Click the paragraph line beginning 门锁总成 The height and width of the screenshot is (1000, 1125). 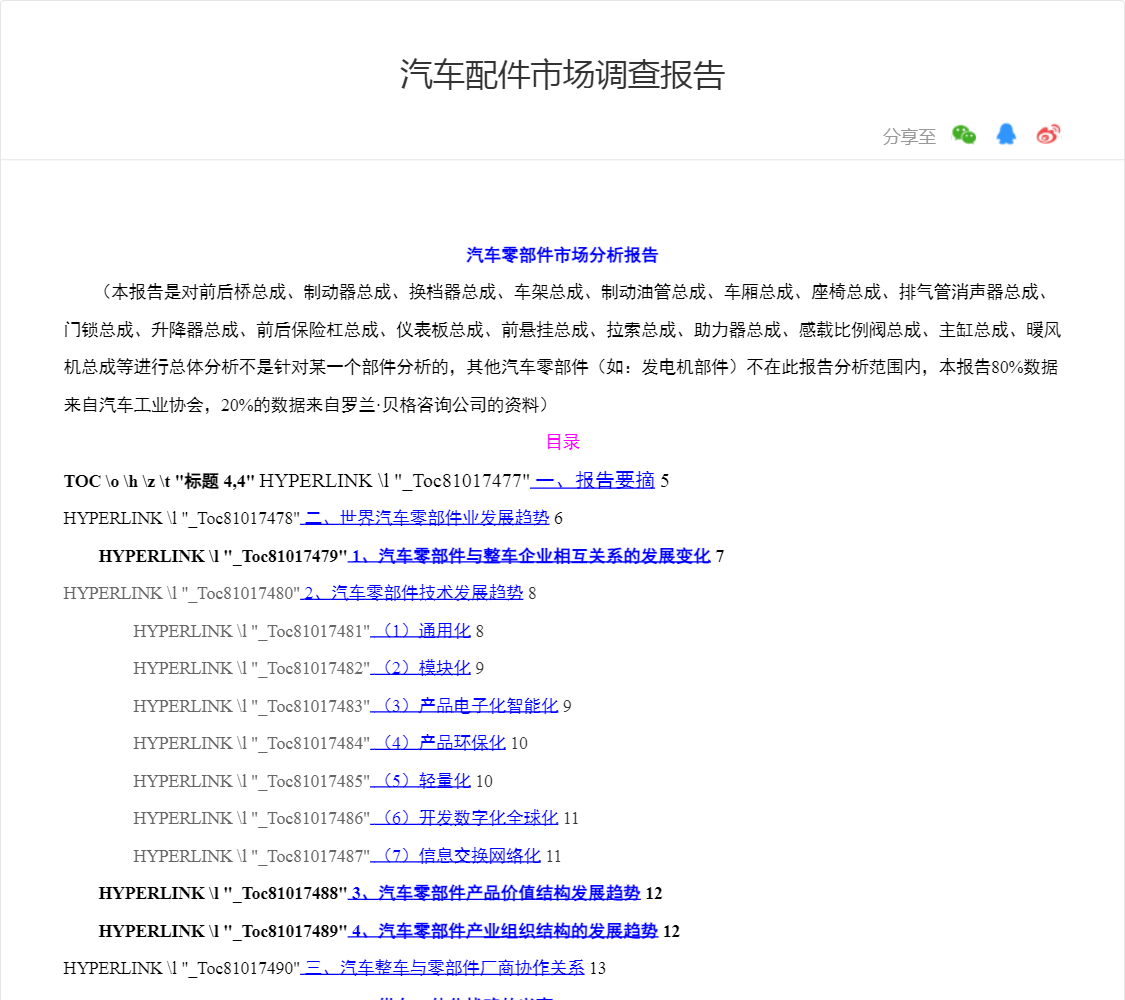point(562,330)
